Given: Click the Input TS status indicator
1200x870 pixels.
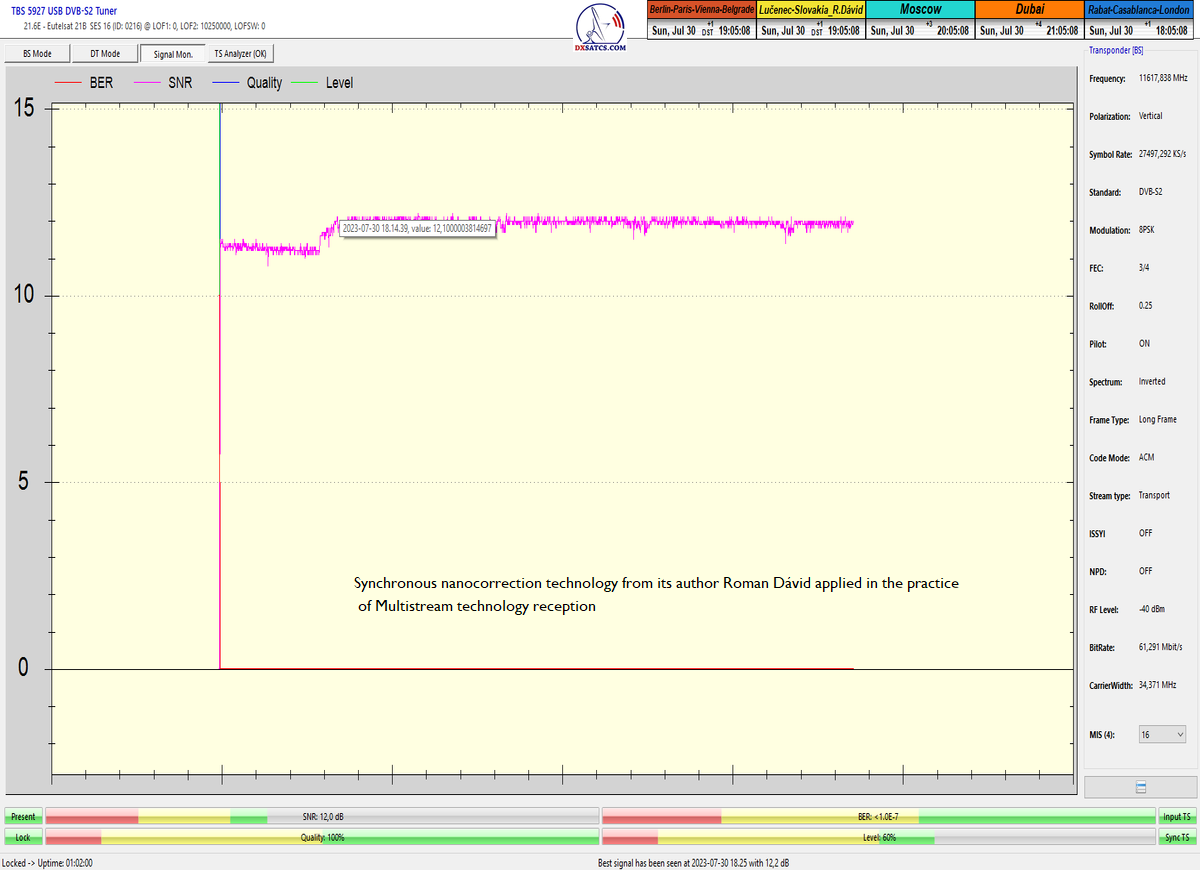Looking at the screenshot, I should (x=1176, y=817).
